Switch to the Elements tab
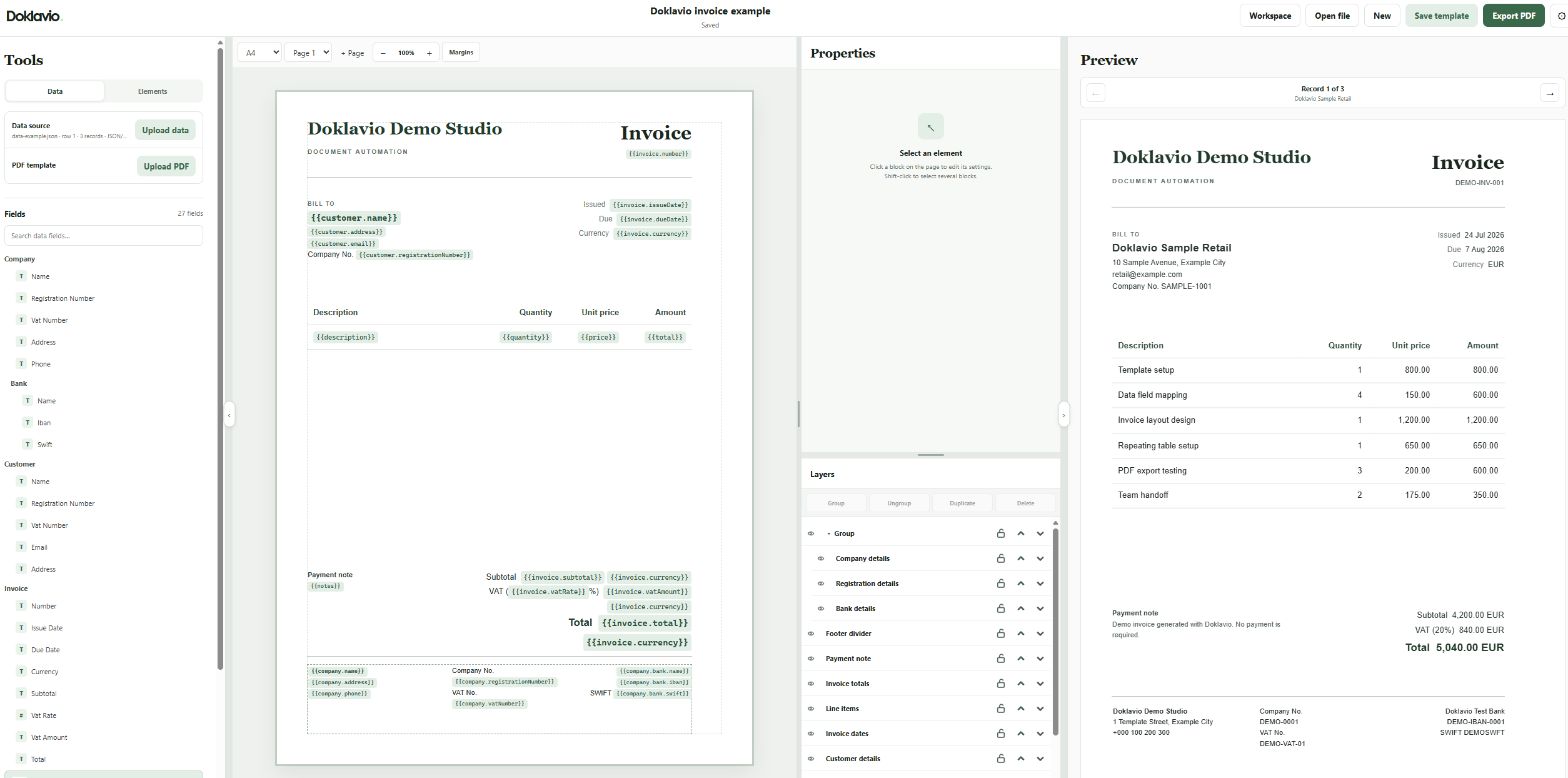This screenshot has height=778, width=1568. pyautogui.click(x=153, y=91)
